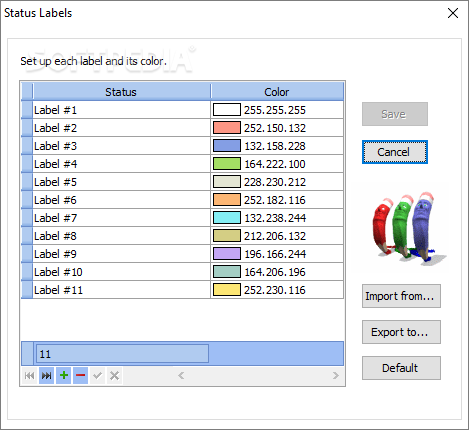Open the Export to... dialog
Viewport: 469px width, 430px height.
coord(401,332)
